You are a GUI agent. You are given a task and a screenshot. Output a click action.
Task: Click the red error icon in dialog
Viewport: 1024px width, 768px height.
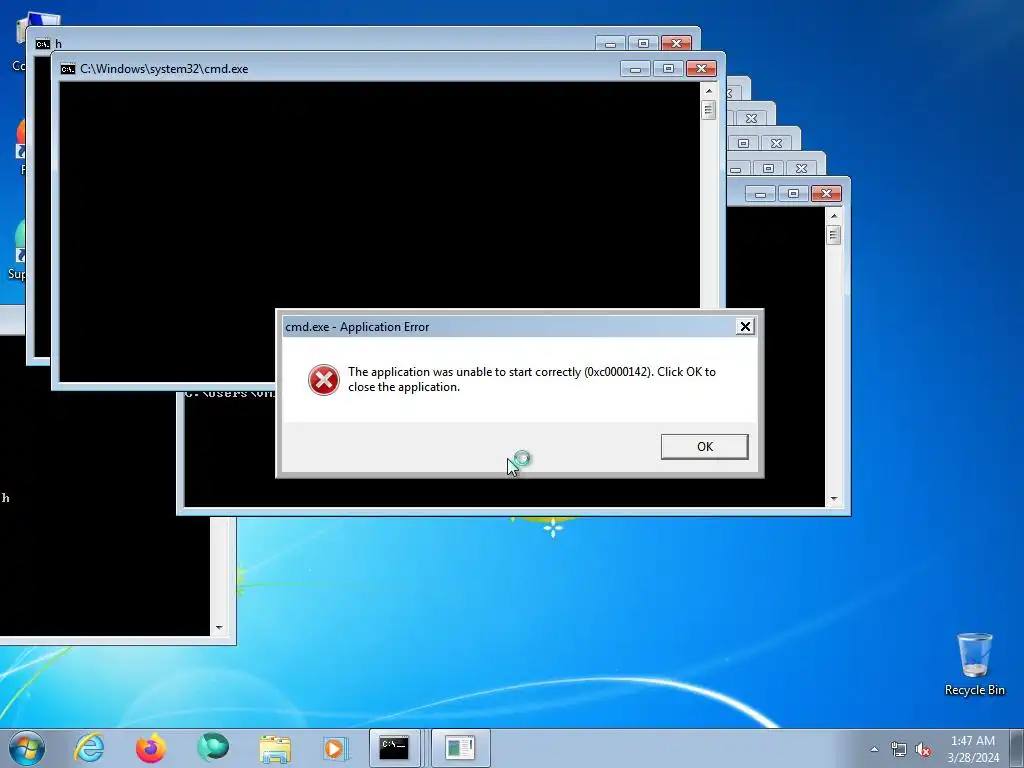pos(323,379)
